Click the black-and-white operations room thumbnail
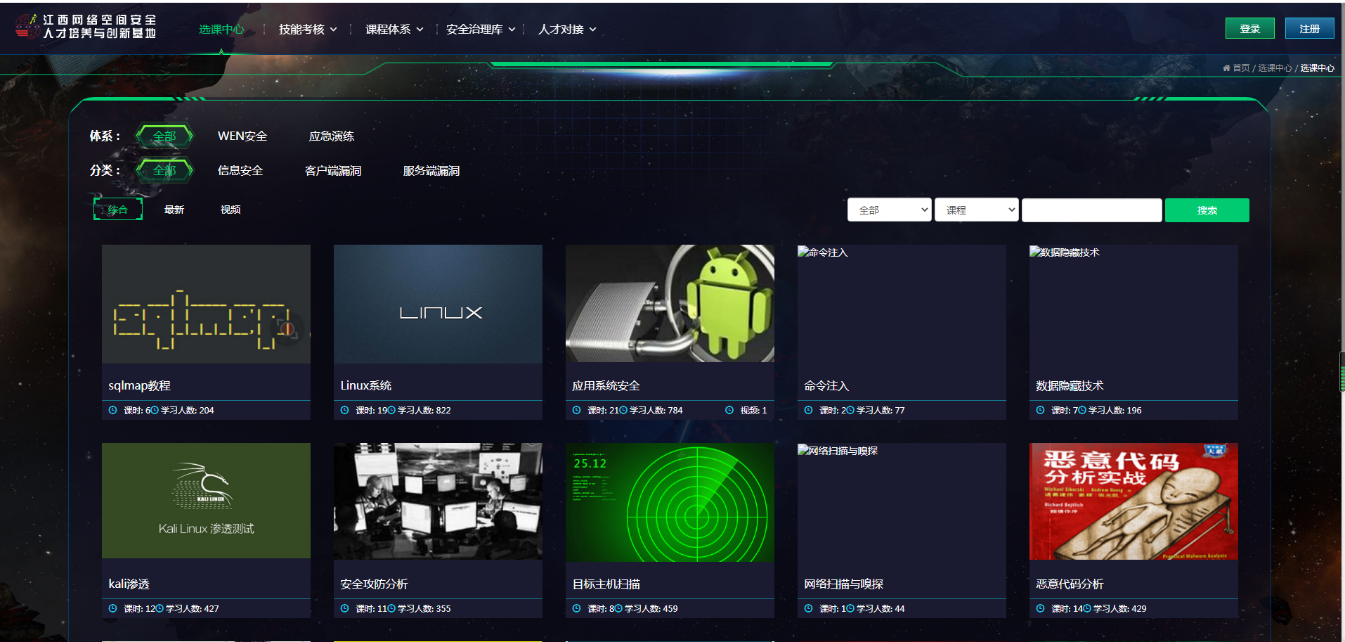The height and width of the screenshot is (642, 1345). pyautogui.click(x=438, y=501)
